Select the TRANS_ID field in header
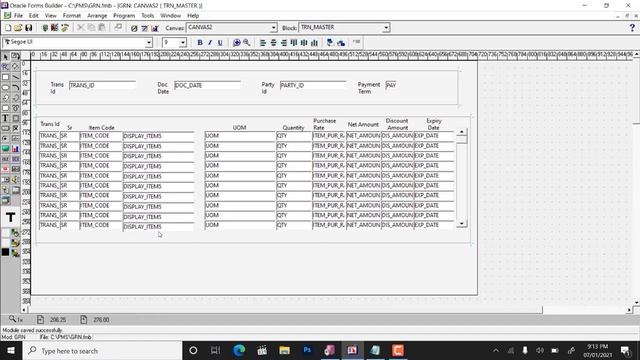The image size is (640, 360). [102, 85]
